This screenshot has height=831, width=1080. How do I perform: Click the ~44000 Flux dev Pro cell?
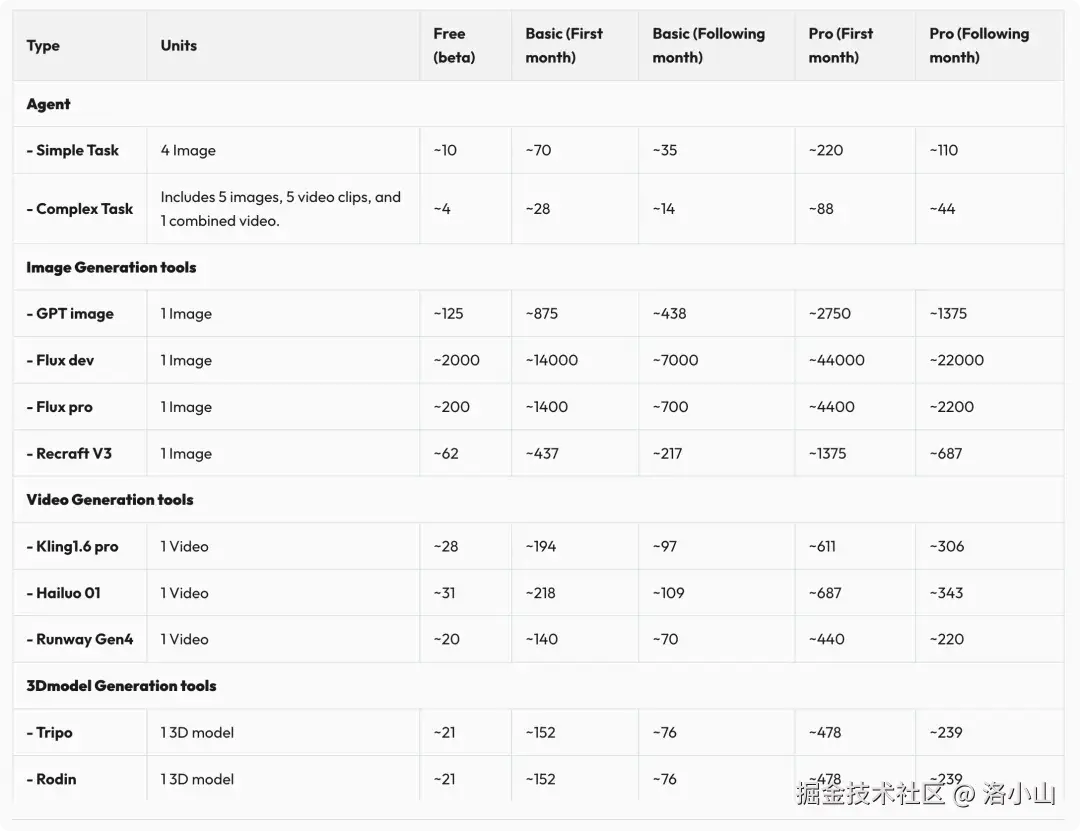pyautogui.click(x=836, y=361)
